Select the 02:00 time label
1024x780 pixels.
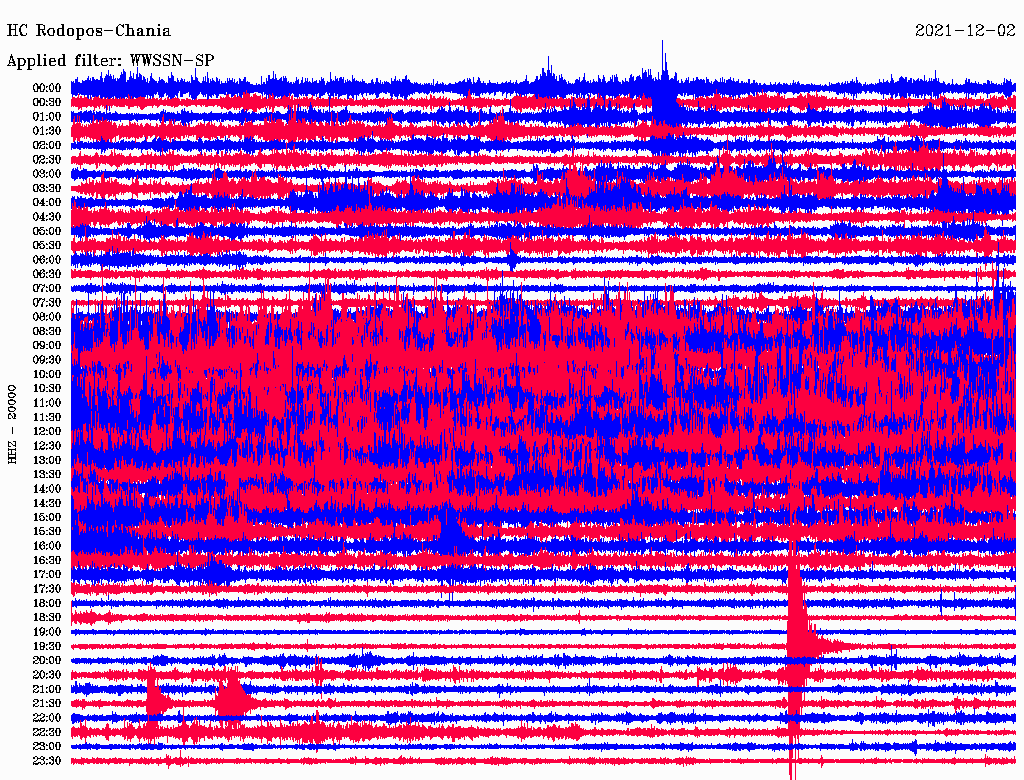(x=46, y=145)
